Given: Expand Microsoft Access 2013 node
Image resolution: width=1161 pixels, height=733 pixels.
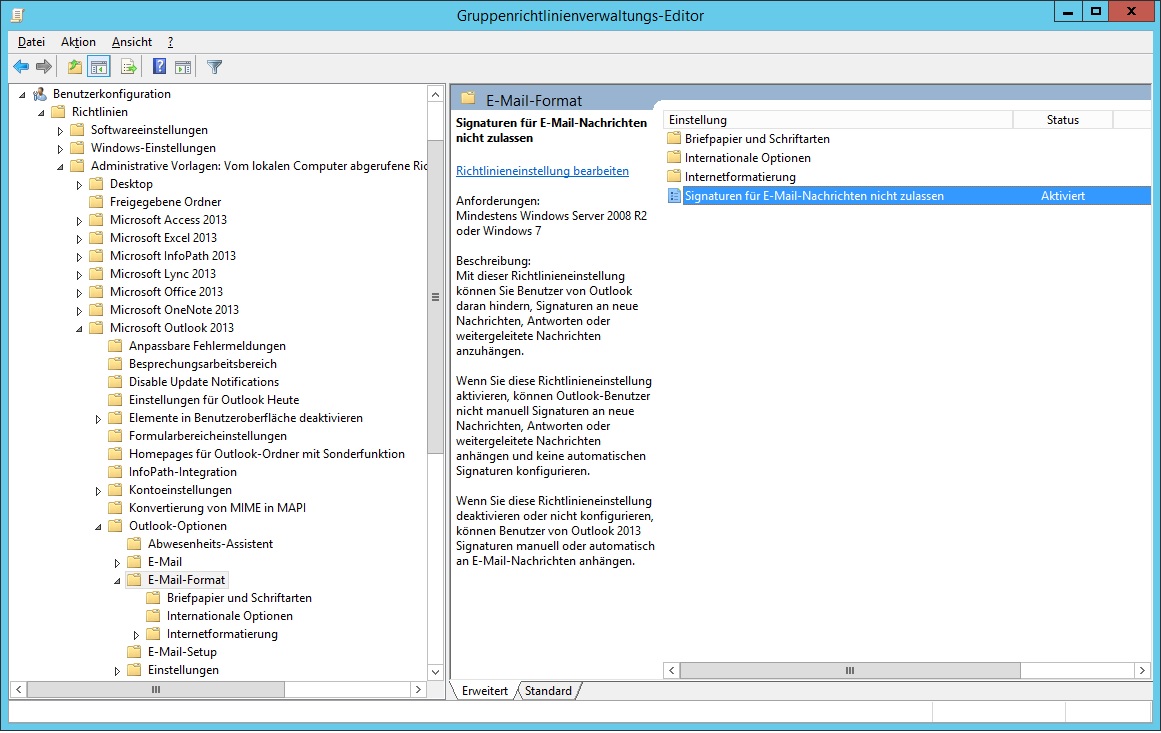Looking at the screenshot, I should coord(79,221).
